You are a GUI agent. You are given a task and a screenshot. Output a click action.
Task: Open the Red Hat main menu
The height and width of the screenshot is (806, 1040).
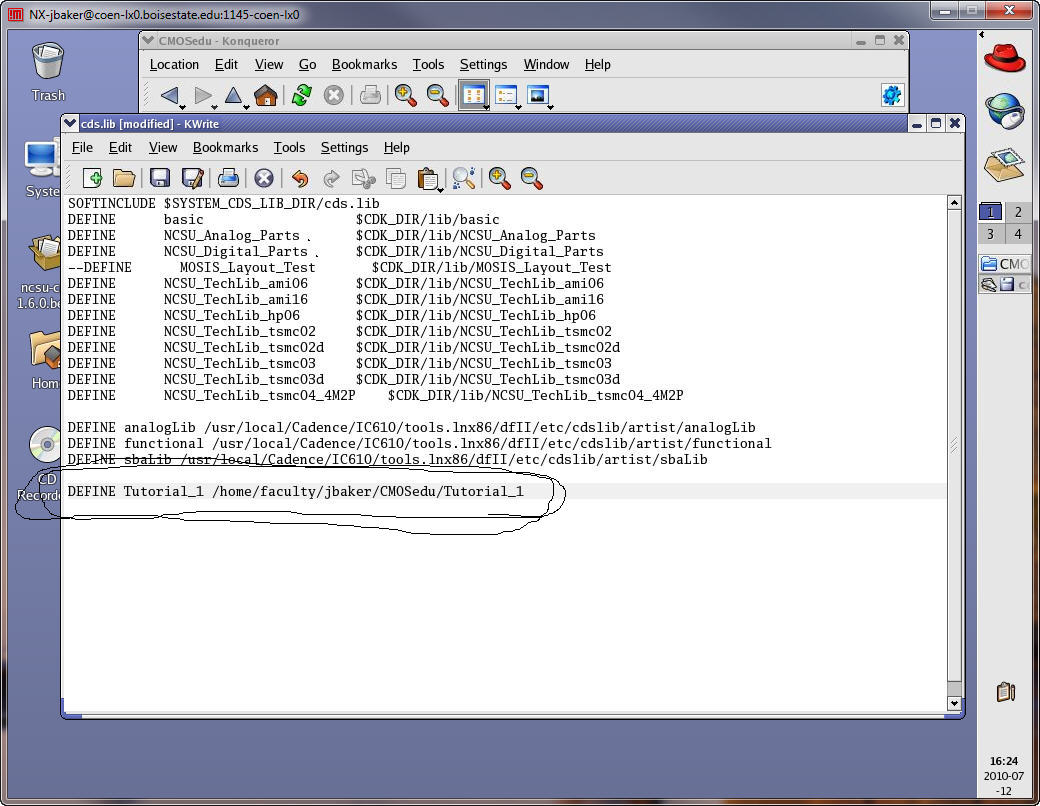tap(1004, 58)
